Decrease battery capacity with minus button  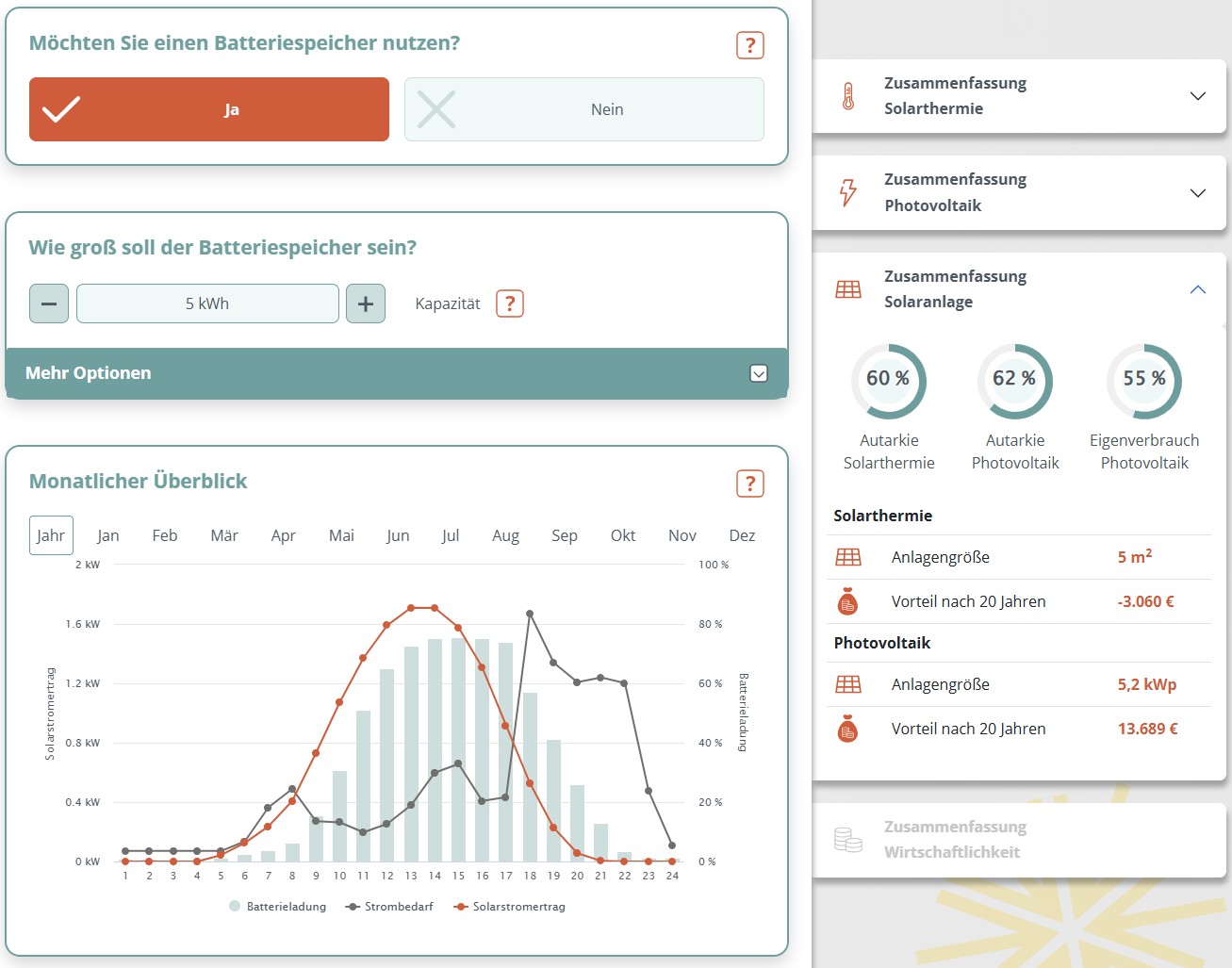click(x=49, y=304)
